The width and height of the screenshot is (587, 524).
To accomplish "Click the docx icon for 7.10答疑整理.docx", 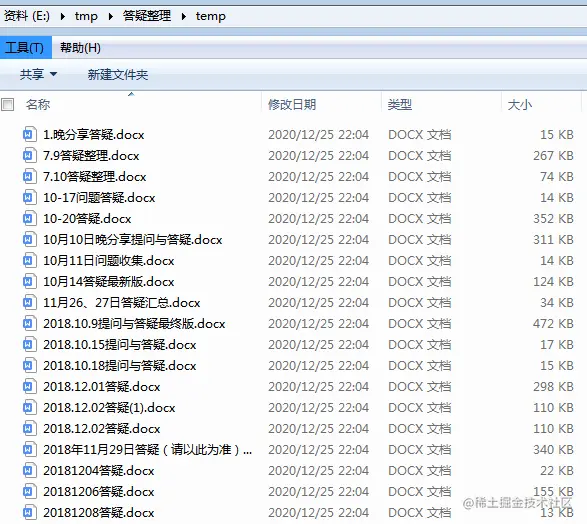I will click(30, 176).
